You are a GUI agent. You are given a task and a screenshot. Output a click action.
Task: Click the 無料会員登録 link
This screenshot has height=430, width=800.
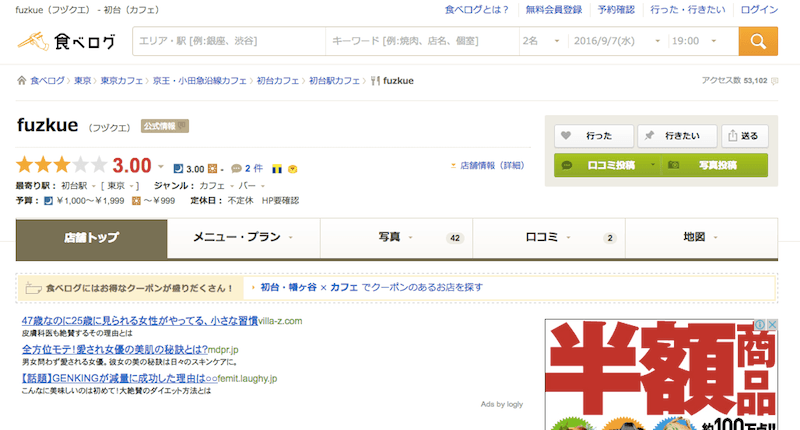554,10
